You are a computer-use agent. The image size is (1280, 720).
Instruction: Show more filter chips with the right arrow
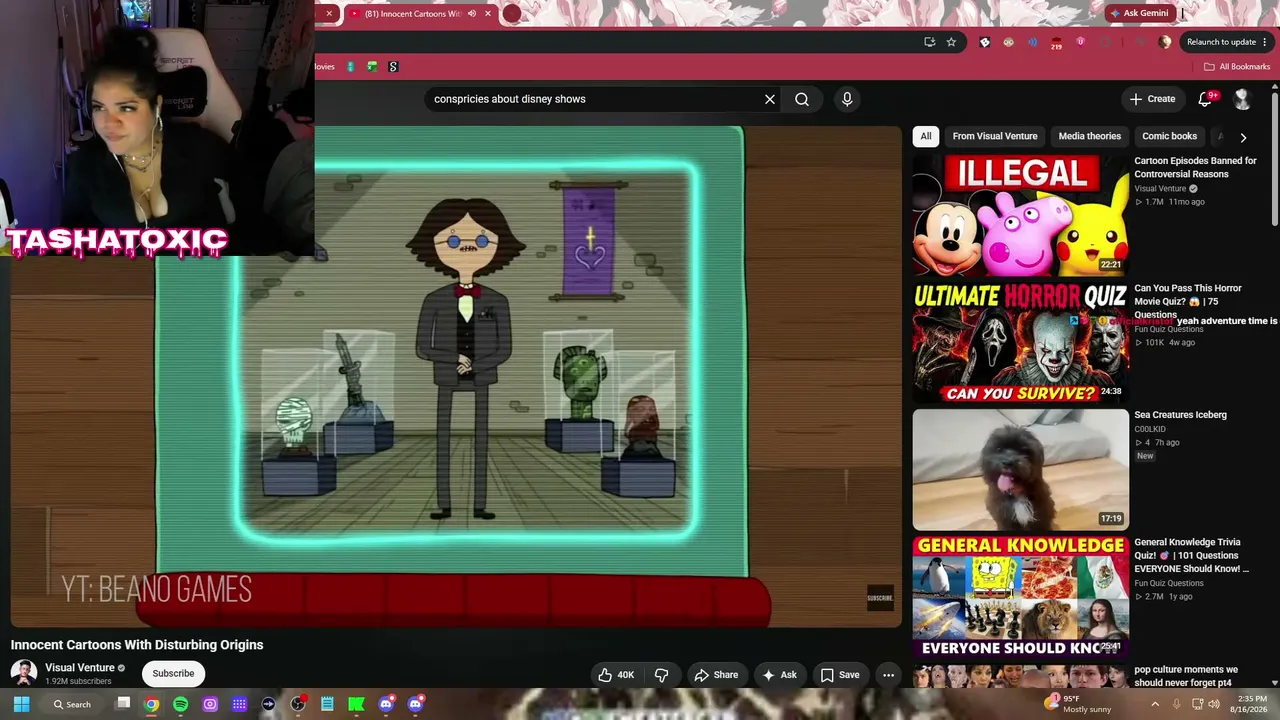pyautogui.click(x=1243, y=137)
